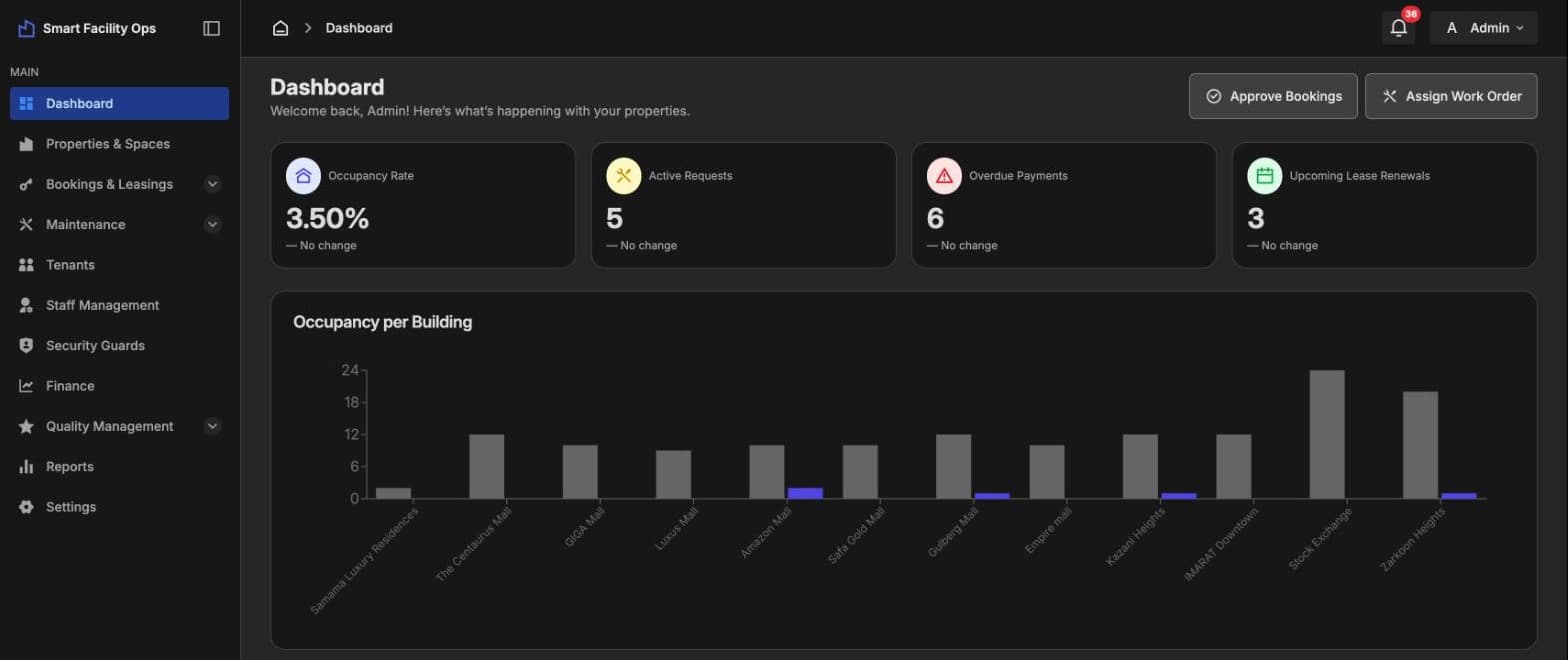This screenshot has height=660, width=1568.
Task: Click the Active Requests tools icon
Action: click(624, 176)
